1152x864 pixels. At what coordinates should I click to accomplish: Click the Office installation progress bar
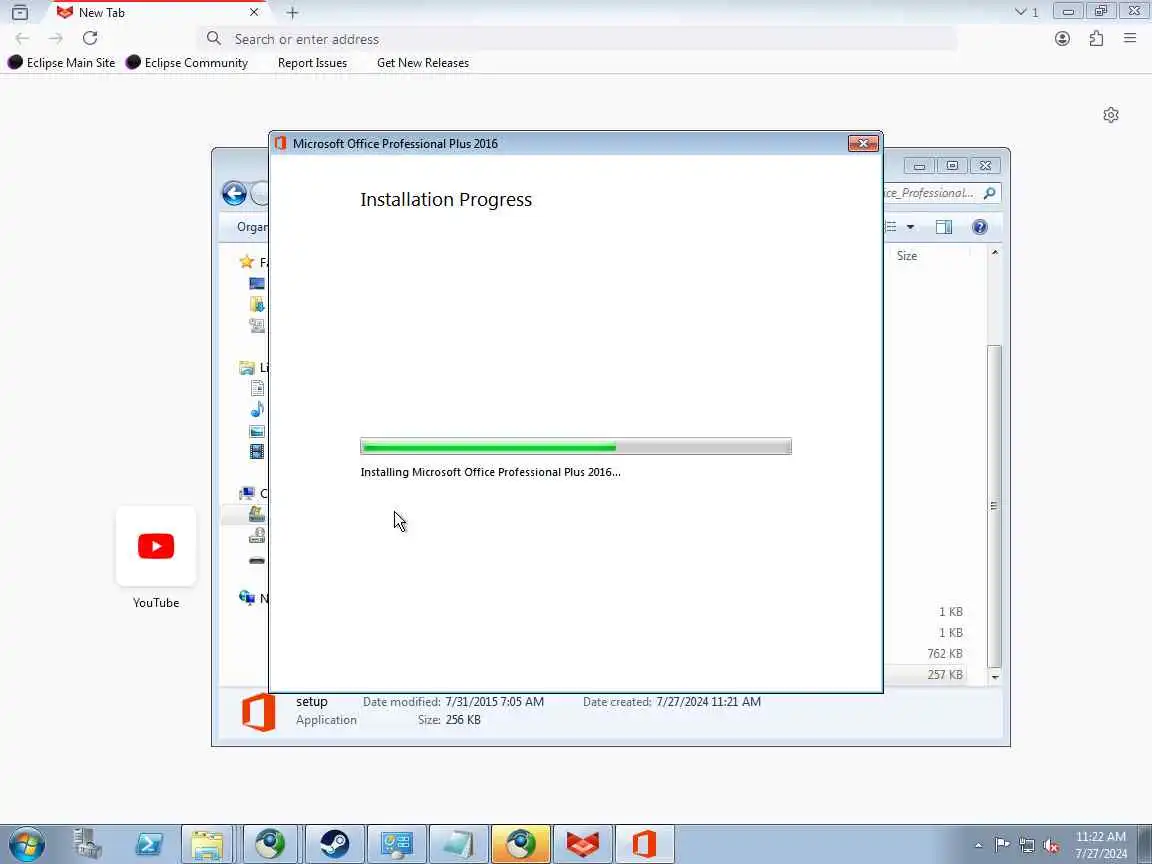576,446
